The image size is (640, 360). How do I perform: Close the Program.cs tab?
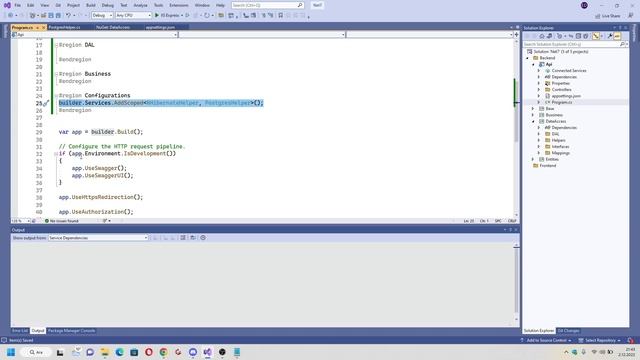click(43, 27)
